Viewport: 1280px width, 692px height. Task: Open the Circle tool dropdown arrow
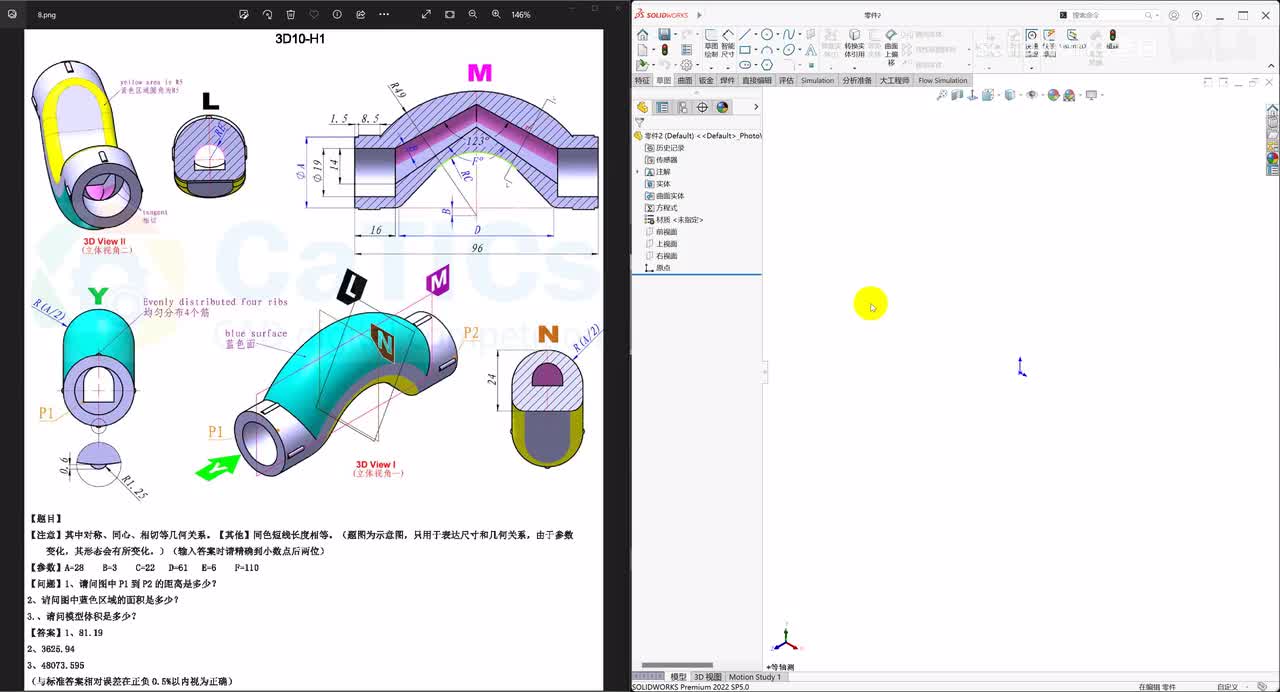click(x=778, y=34)
